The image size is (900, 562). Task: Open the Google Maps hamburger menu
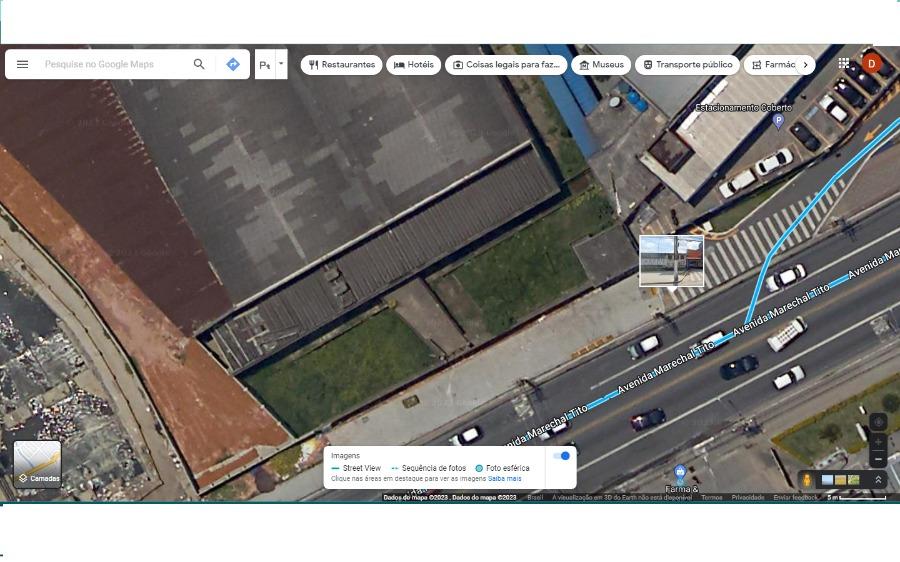(22, 64)
